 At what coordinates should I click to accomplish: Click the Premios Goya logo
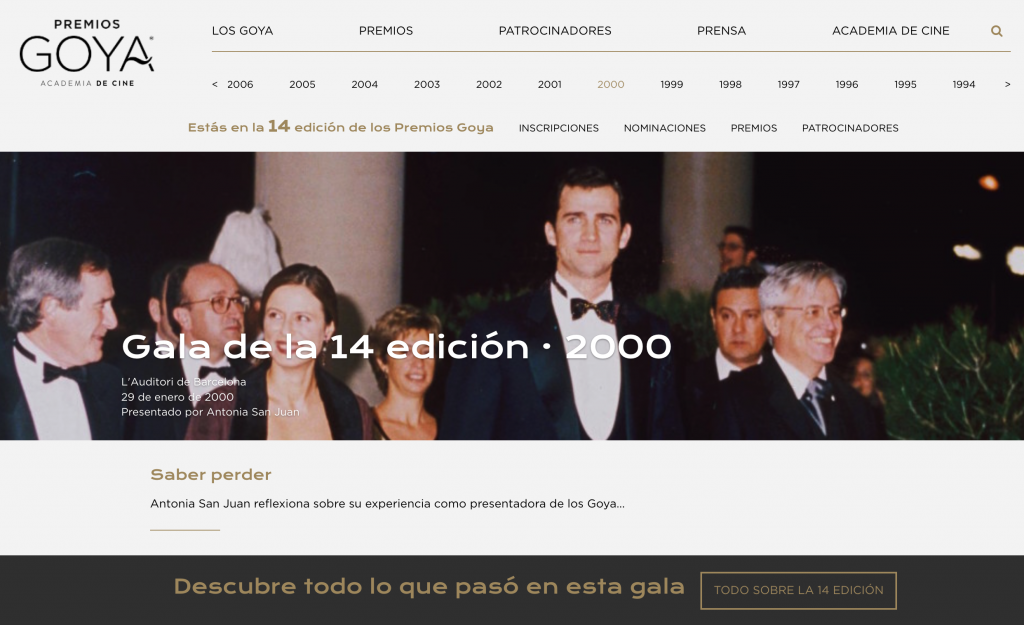(x=87, y=52)
